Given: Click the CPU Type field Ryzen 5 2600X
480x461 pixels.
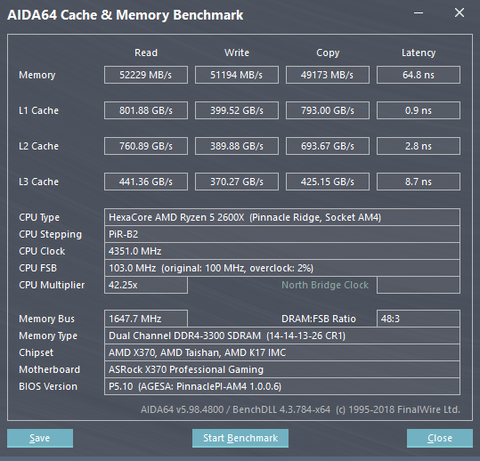Looking at the screenshot, I should [x=282, y=217].
